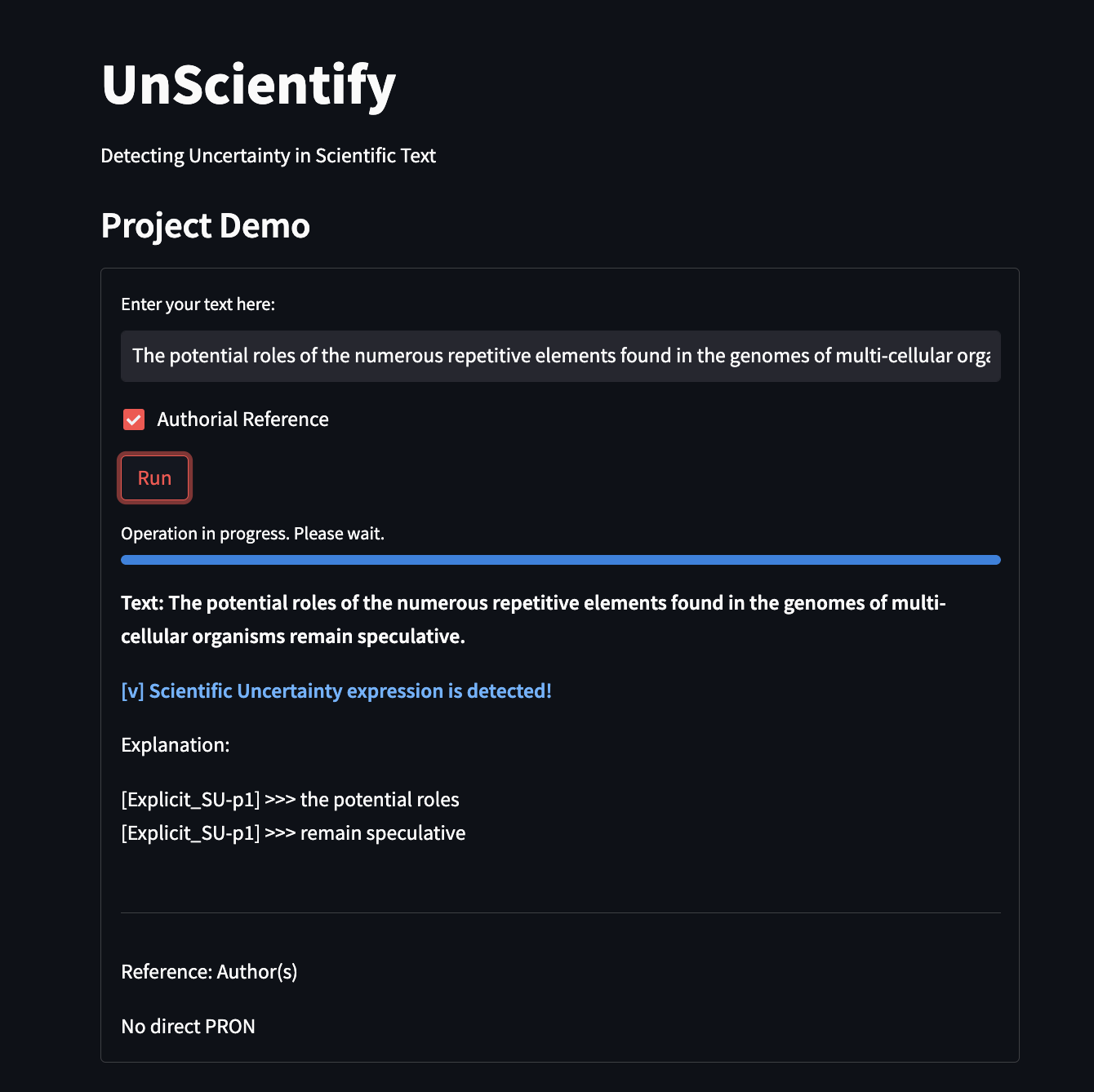This screenshot has width=1094, height=1092.
Task: Click the Run button
Action: tap(154, 478)
